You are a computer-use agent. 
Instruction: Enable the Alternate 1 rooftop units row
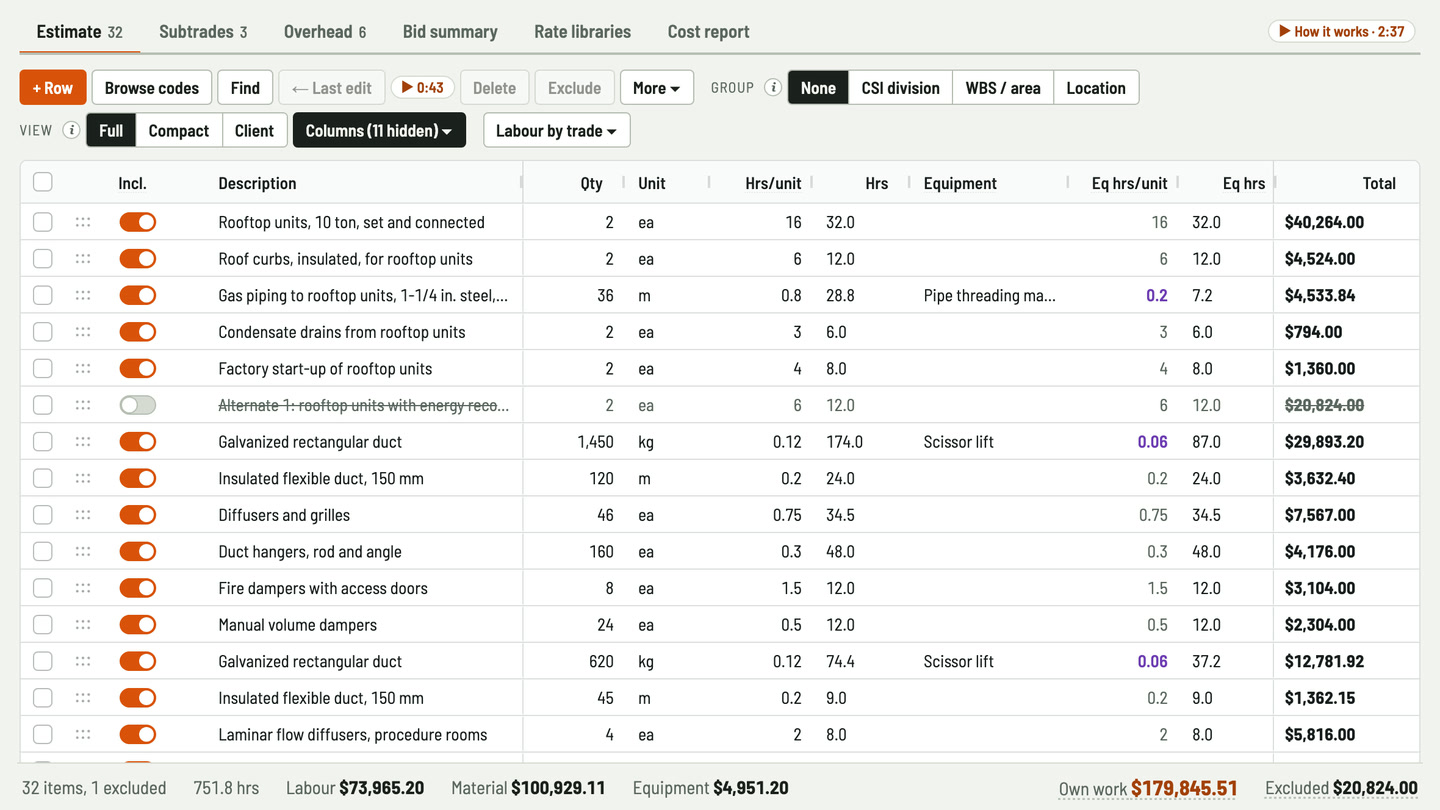click(138, 405)
